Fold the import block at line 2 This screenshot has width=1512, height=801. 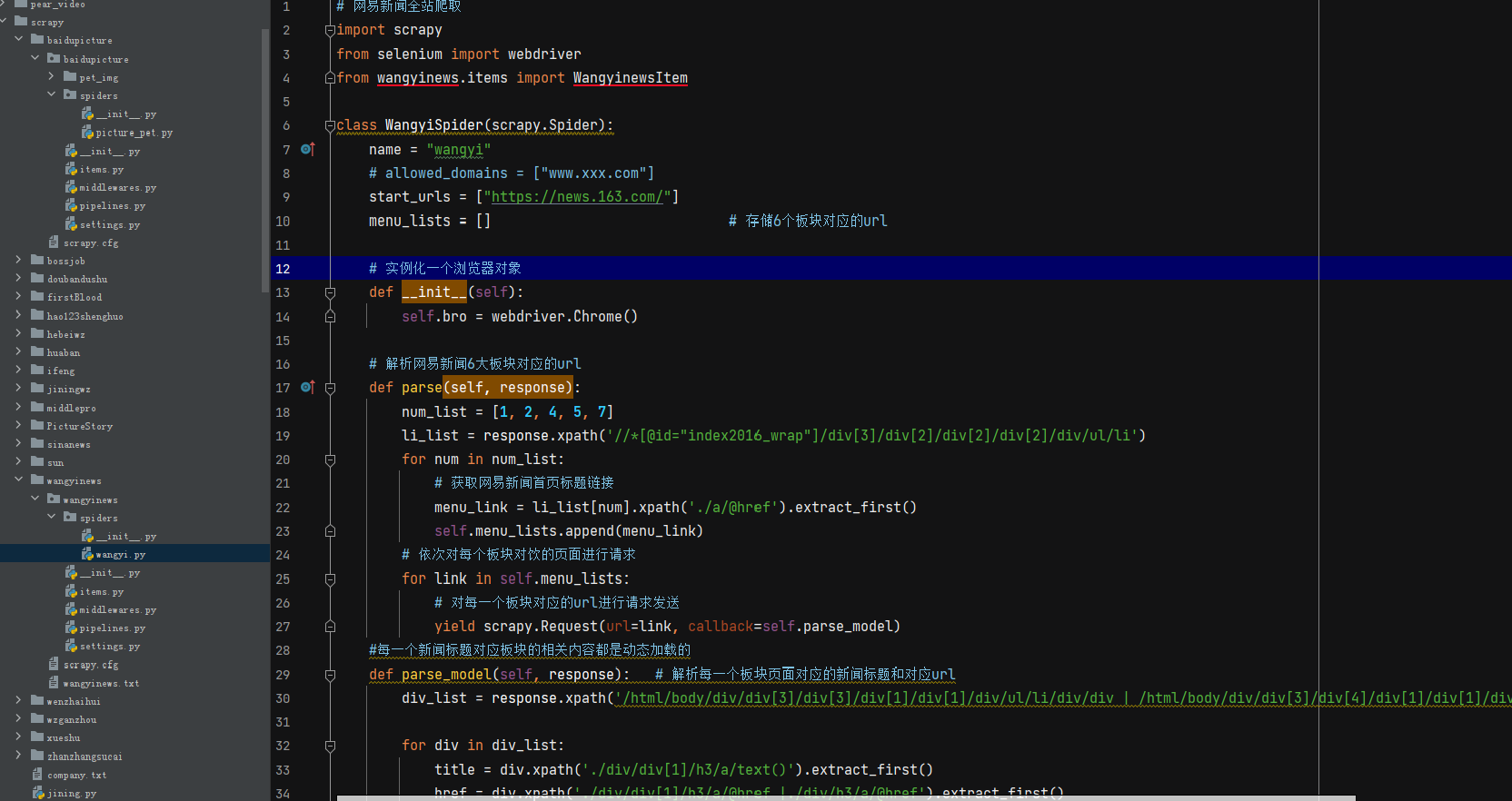[x=330, y=30]
